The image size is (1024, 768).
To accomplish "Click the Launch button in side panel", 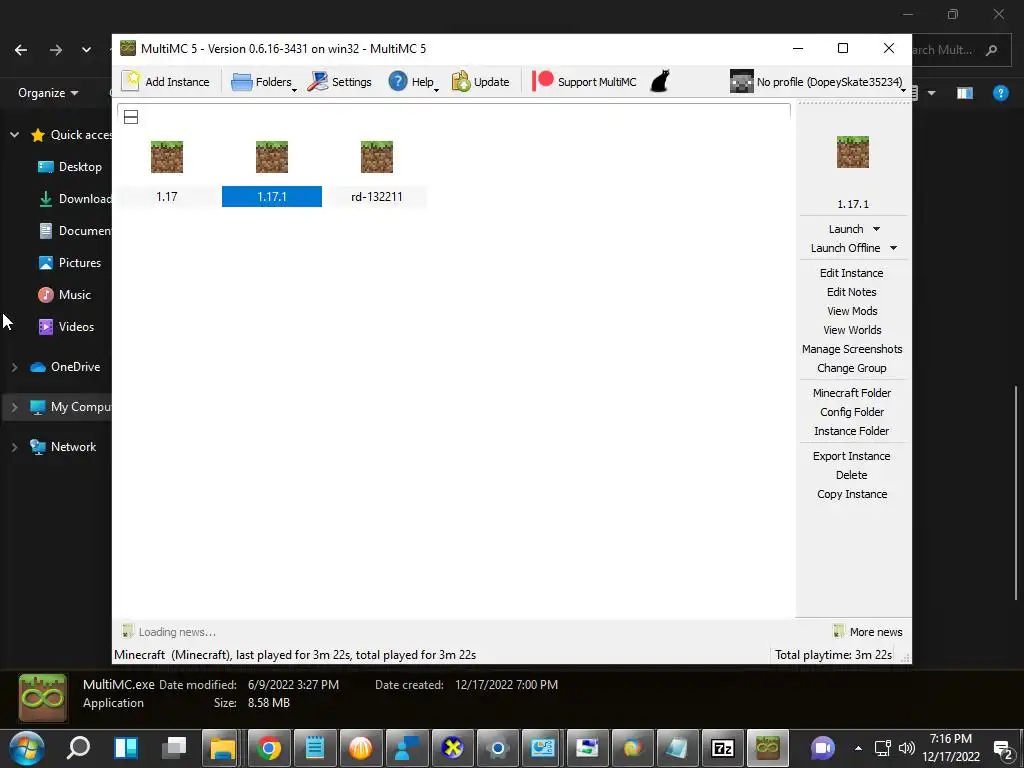I will pos(846,229).
